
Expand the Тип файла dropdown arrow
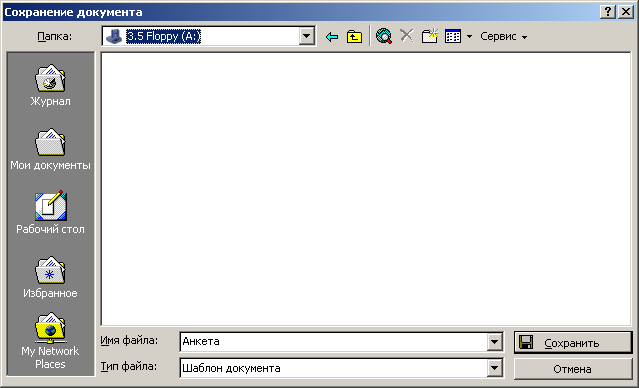494,368
